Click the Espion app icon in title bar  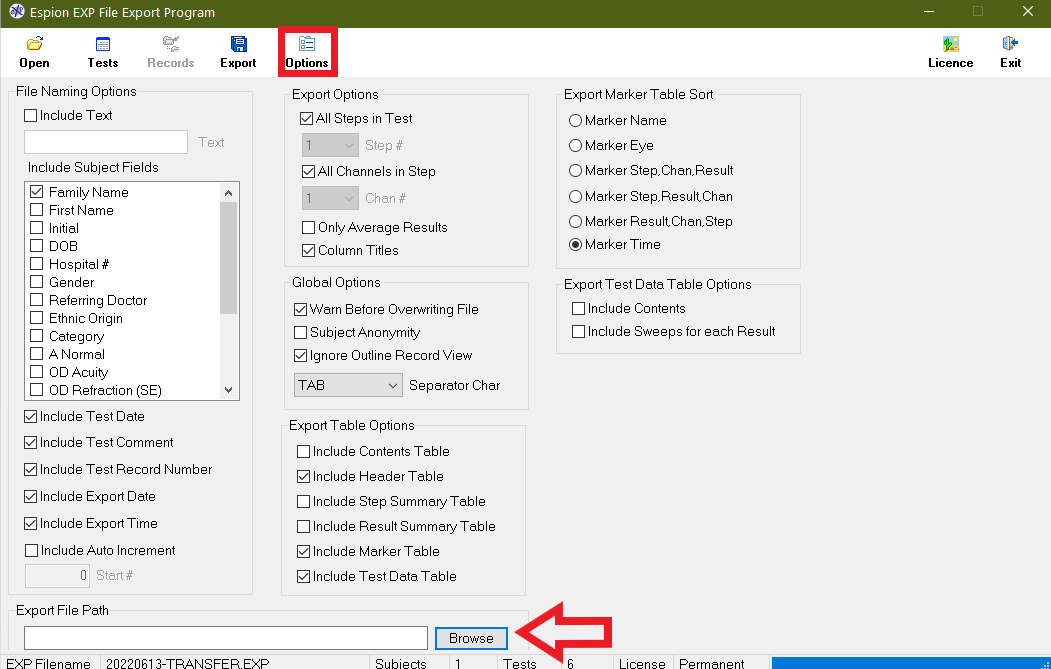click(16, 12)
